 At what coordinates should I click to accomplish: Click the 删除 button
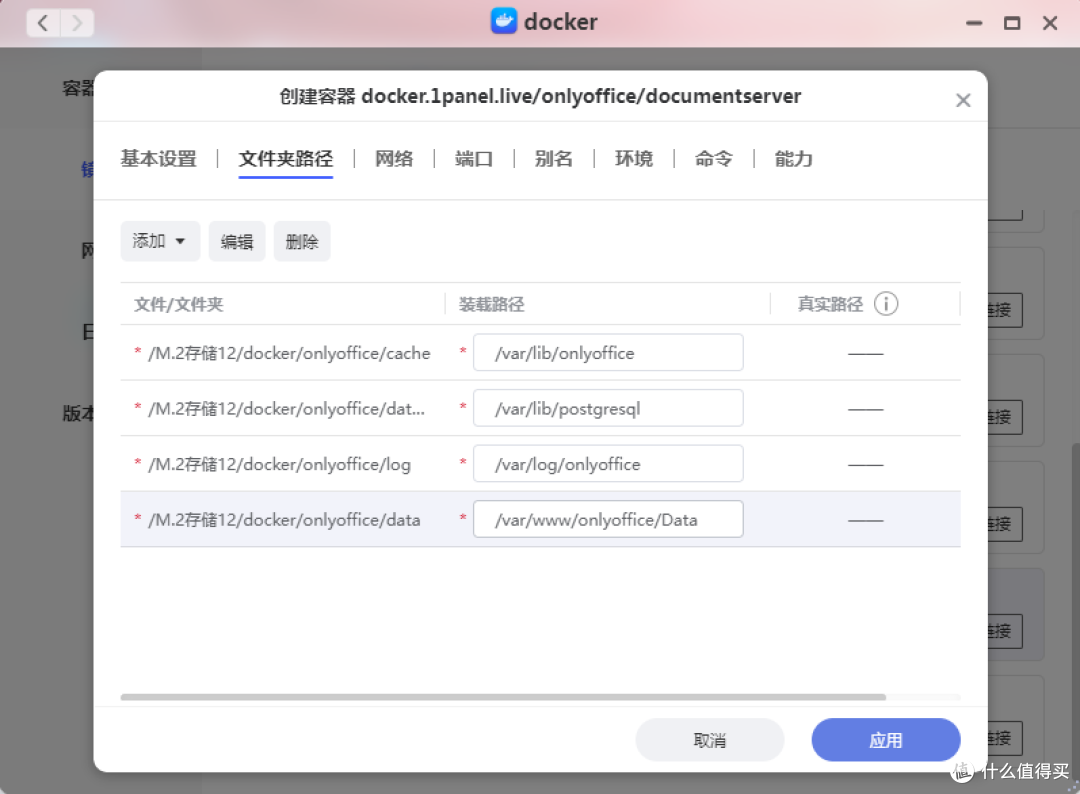point(302,241)
